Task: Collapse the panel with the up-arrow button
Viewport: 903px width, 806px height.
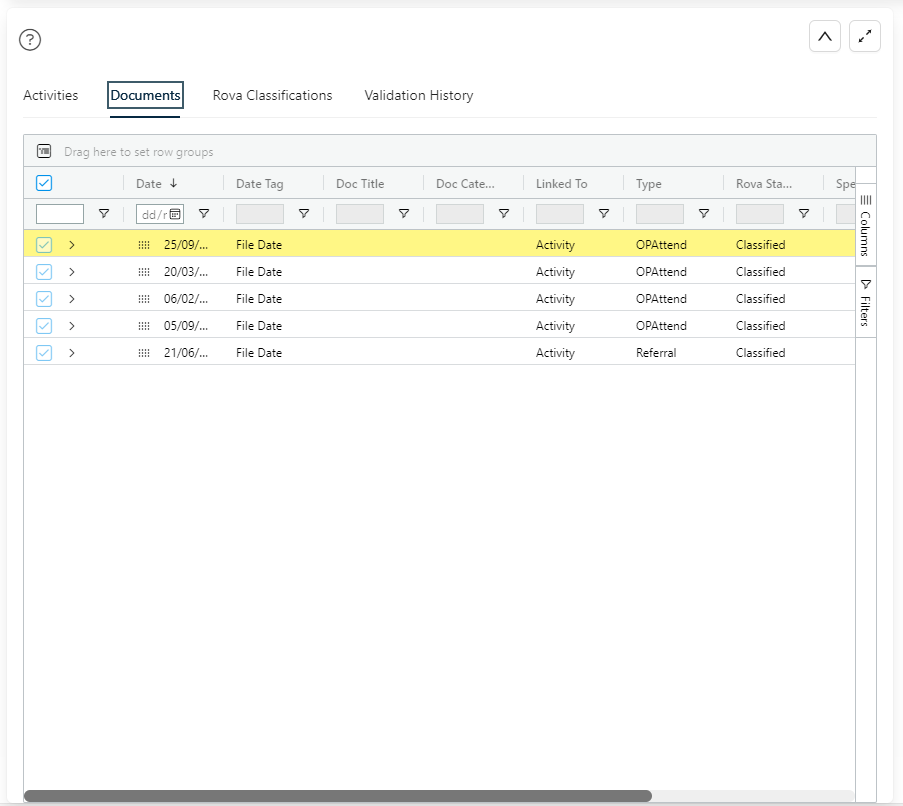Action: pyautogui.click(x=824, y=37)
